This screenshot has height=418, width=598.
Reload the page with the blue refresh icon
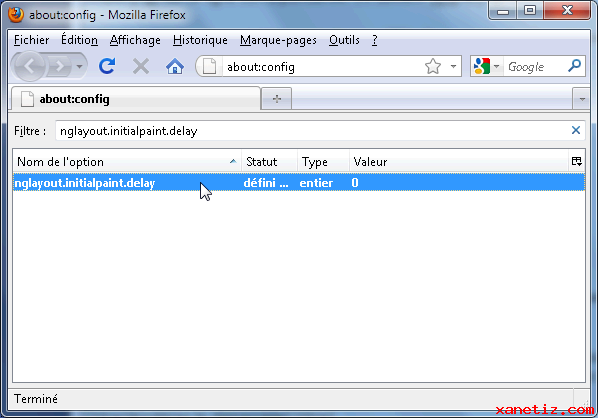(x=107, y=66)
